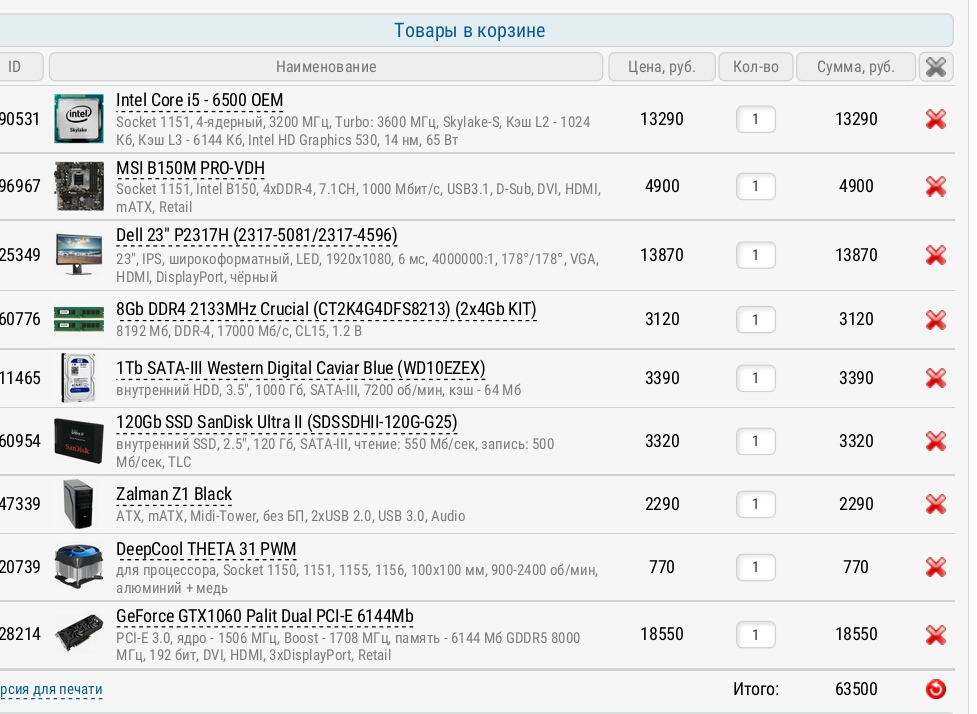Image resolution: width=977 pixels, height=714 pixels.
Task: Click the red circular refresh icon near Итого
Action: tap(936, 689)
